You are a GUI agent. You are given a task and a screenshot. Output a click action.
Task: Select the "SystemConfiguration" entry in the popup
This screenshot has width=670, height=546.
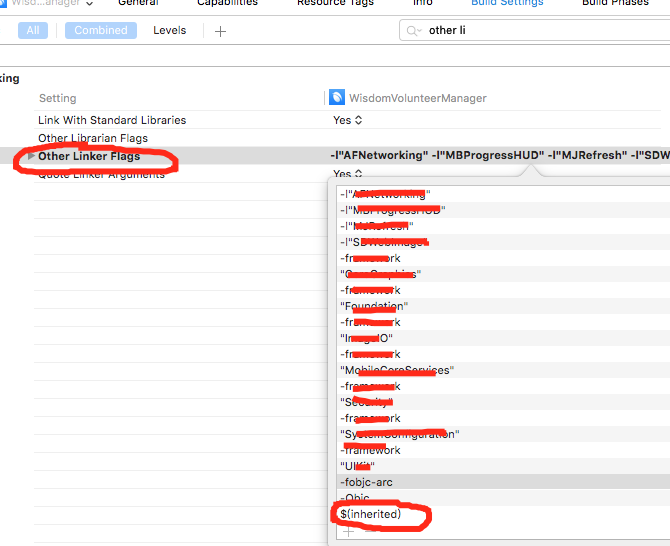click(503, 434)
